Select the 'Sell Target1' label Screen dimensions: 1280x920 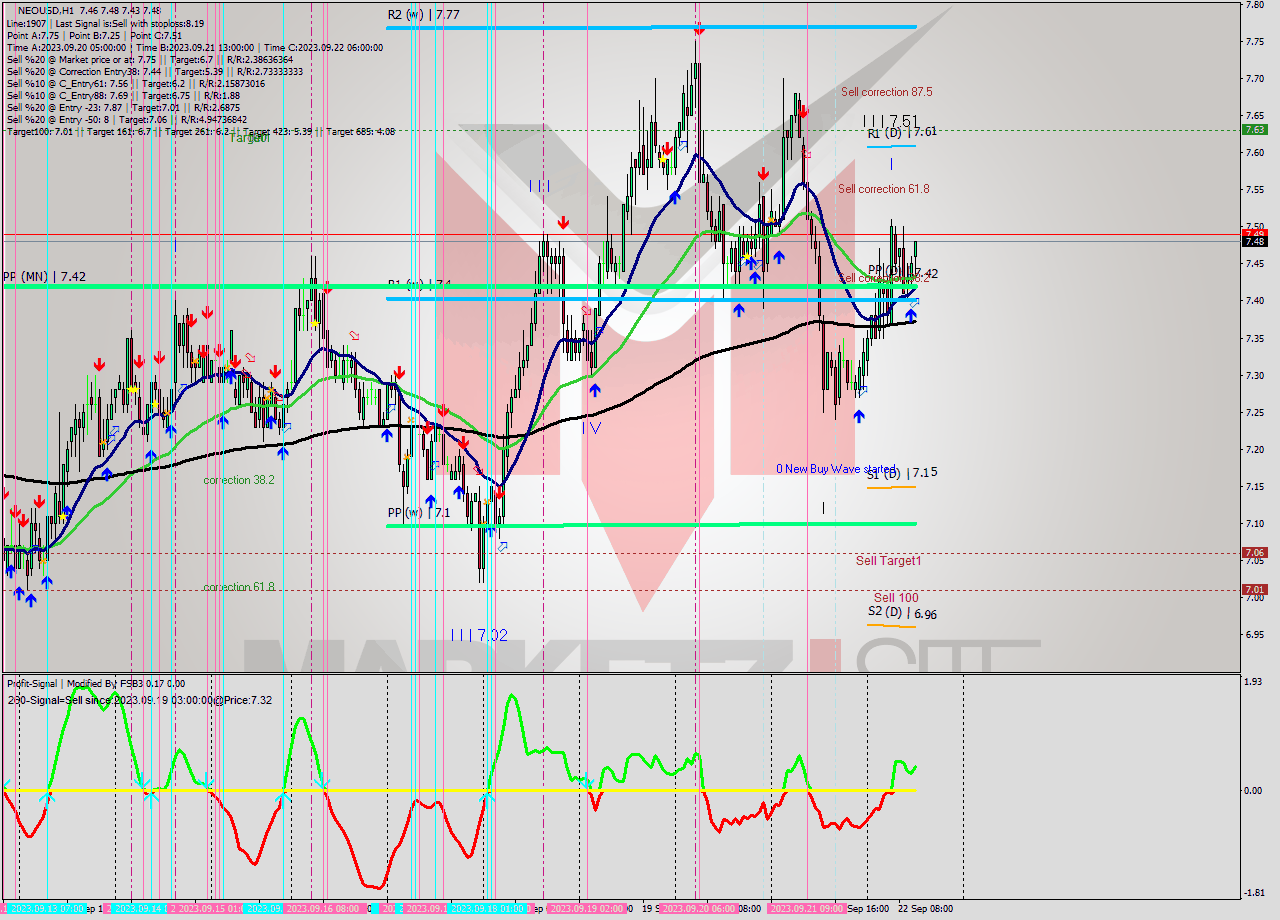point(888,561)
